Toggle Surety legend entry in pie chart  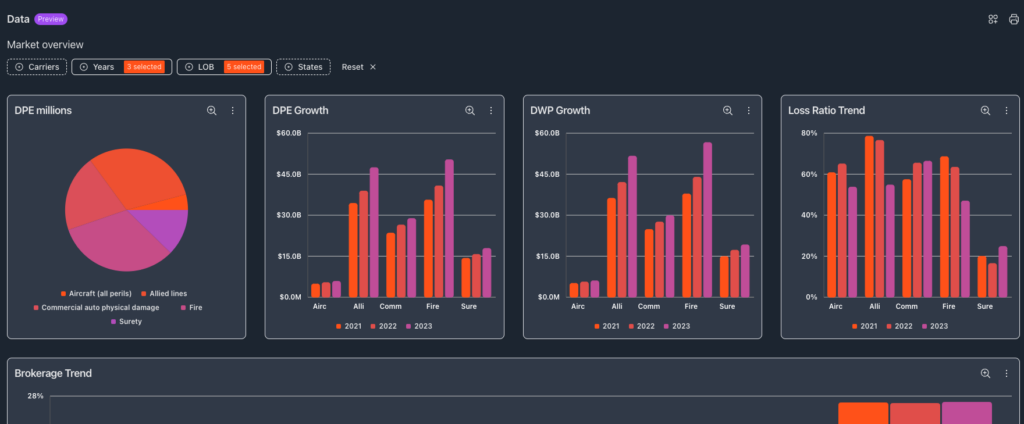pos(126,321)
